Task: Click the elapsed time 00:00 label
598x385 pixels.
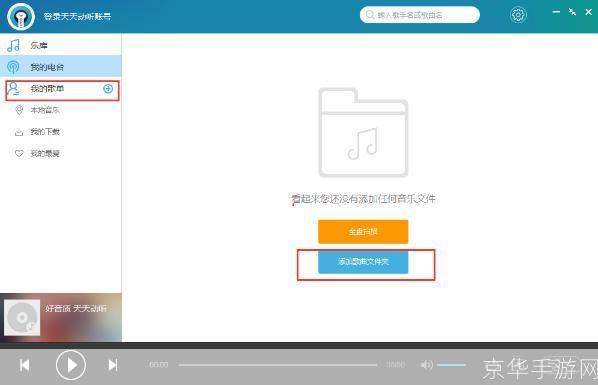Action: [x=159, y=365]
